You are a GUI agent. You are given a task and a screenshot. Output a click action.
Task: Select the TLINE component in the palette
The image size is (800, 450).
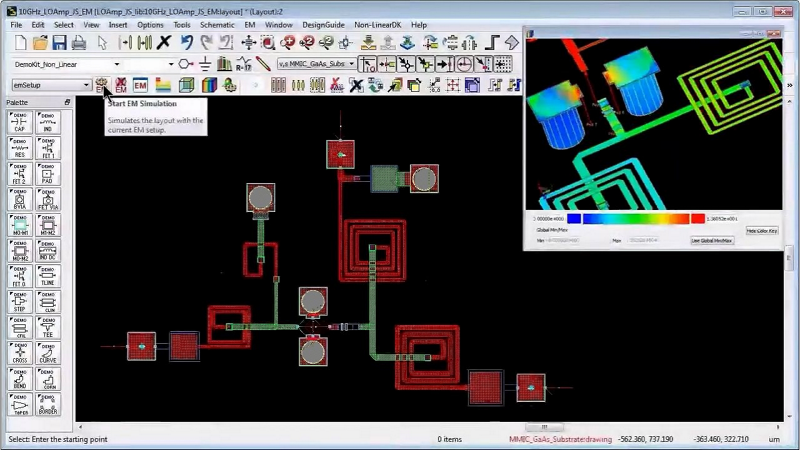[48, 276]
